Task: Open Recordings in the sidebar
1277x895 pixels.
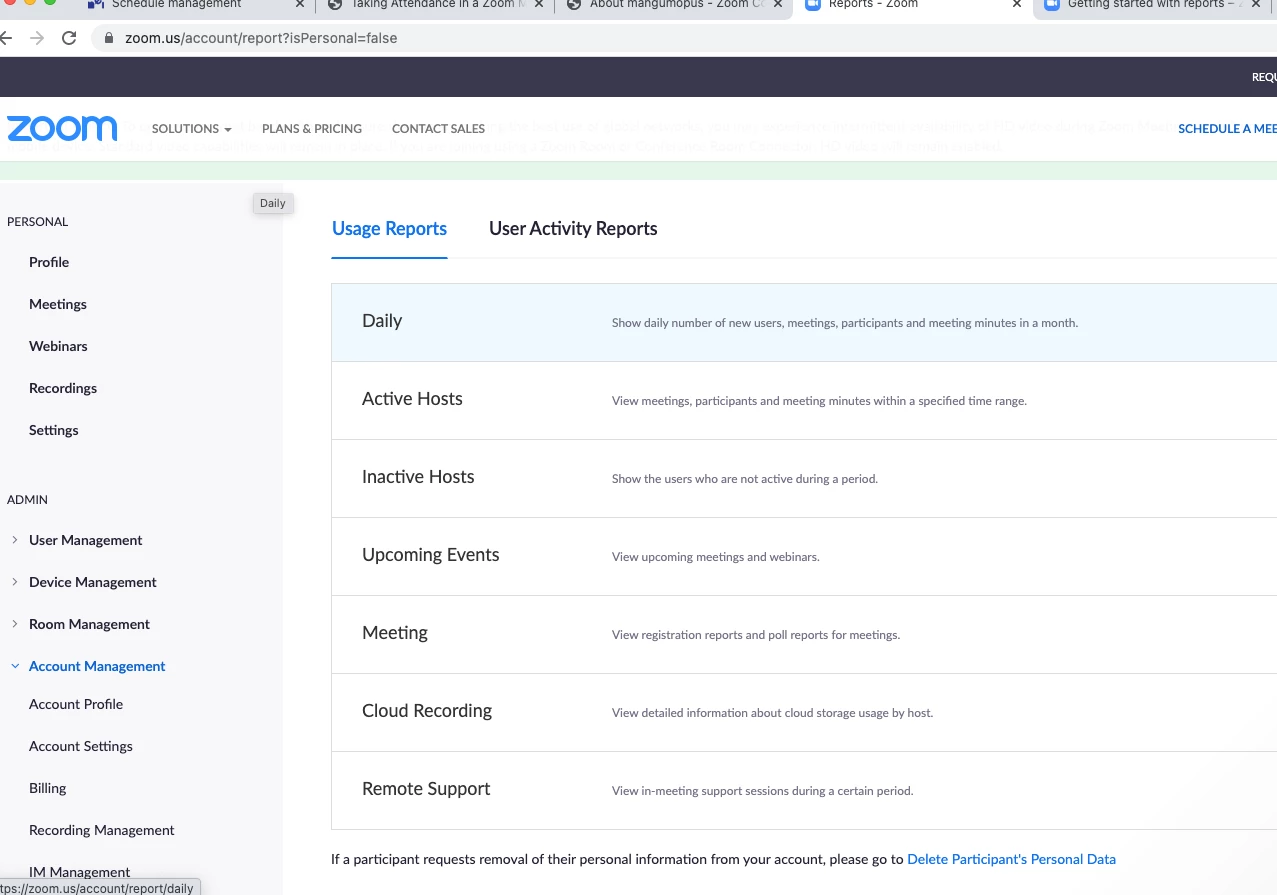Action: [63, 388]
